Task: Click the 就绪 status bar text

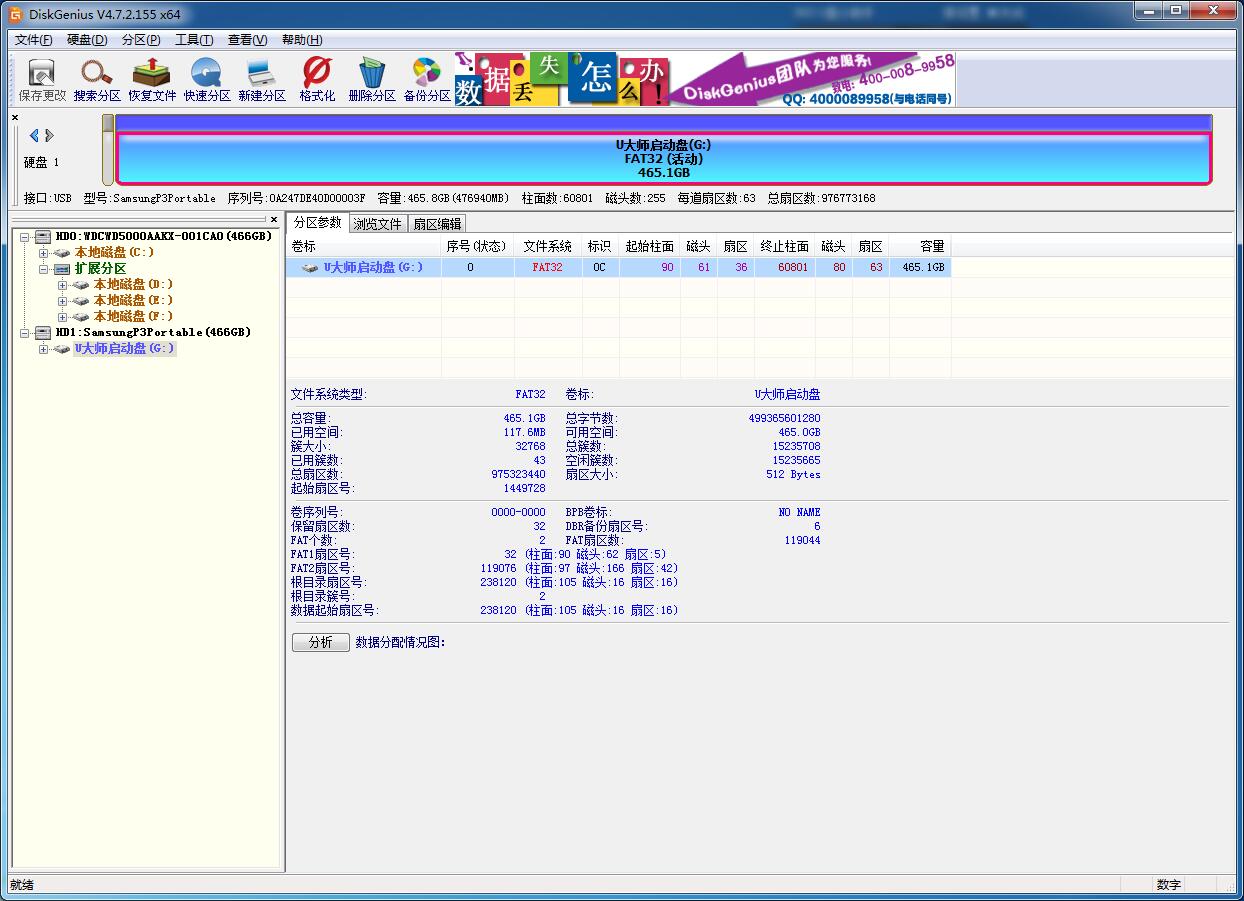Action: tap(21, 885)
